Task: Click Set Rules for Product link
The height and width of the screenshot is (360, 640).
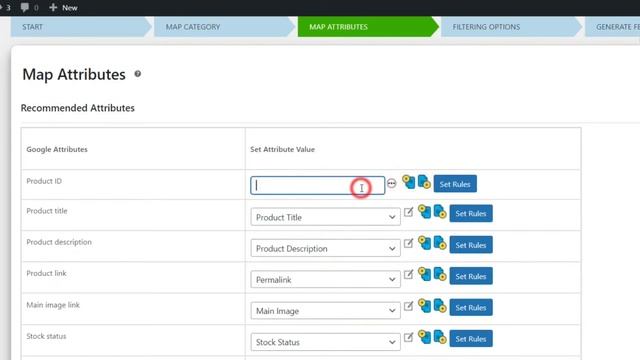Action: tap(471, 276)
